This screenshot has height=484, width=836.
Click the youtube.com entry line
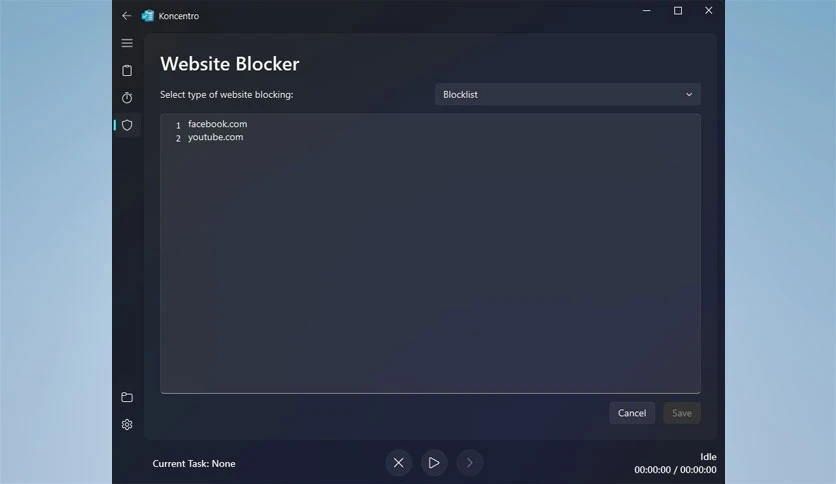[x=215, y=137]
